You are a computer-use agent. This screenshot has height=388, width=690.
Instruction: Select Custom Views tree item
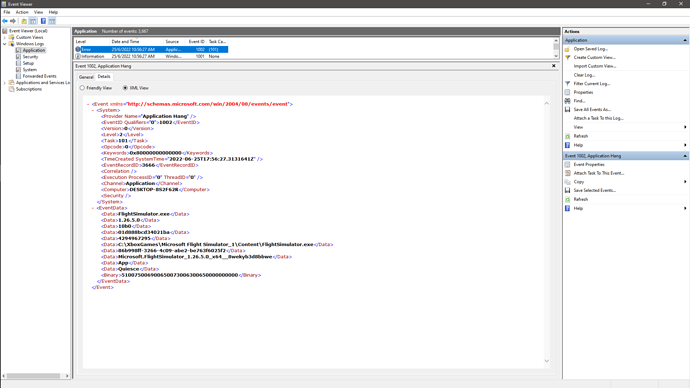29,37
